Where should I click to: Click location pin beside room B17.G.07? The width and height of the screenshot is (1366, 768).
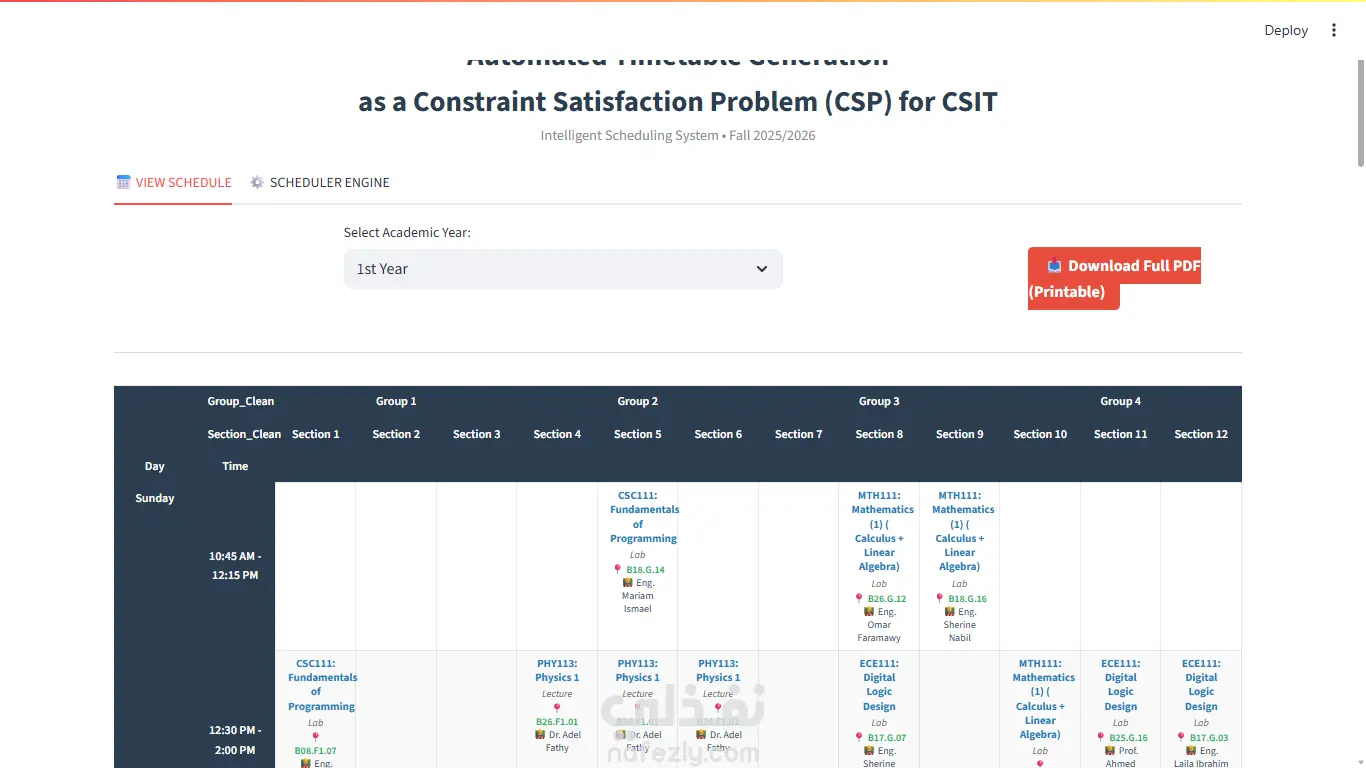tap(858, 737)
